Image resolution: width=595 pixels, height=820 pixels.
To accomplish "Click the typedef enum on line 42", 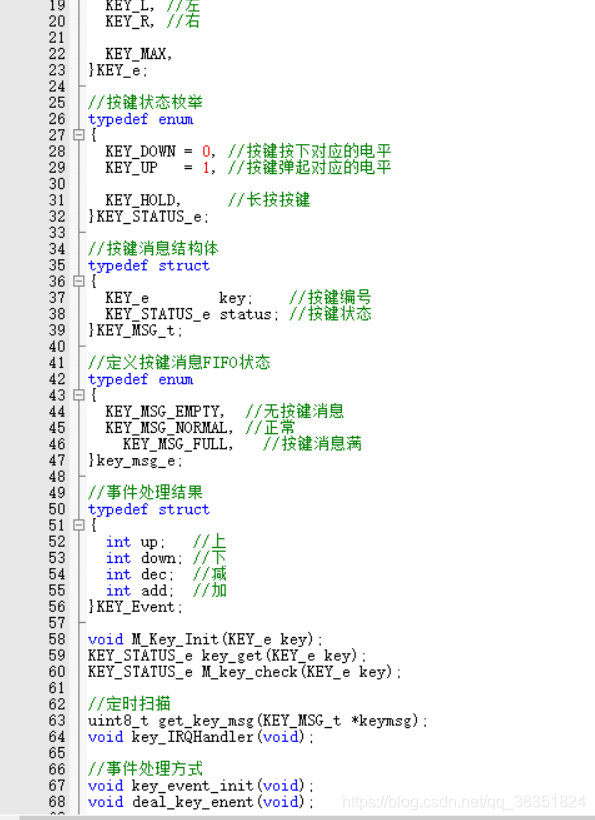I will (141, 379).
